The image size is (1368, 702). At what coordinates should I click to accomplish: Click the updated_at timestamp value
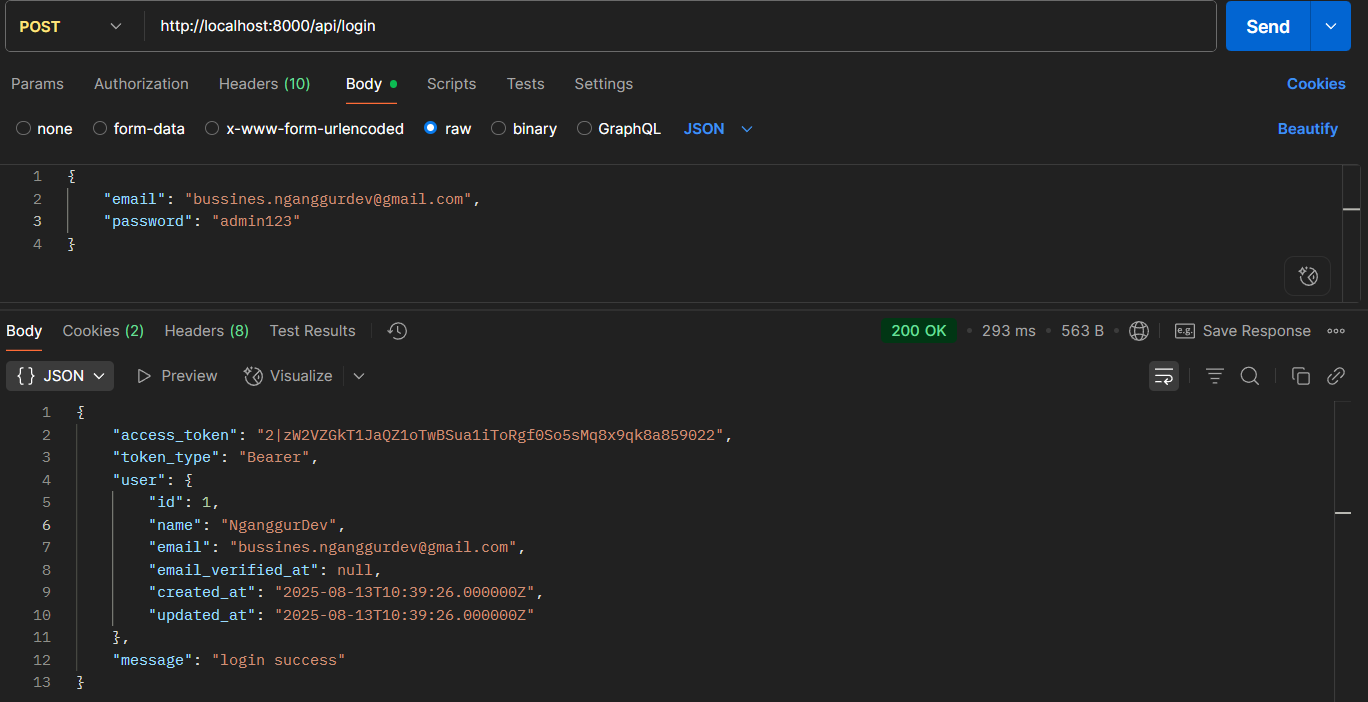coord(405,615)
